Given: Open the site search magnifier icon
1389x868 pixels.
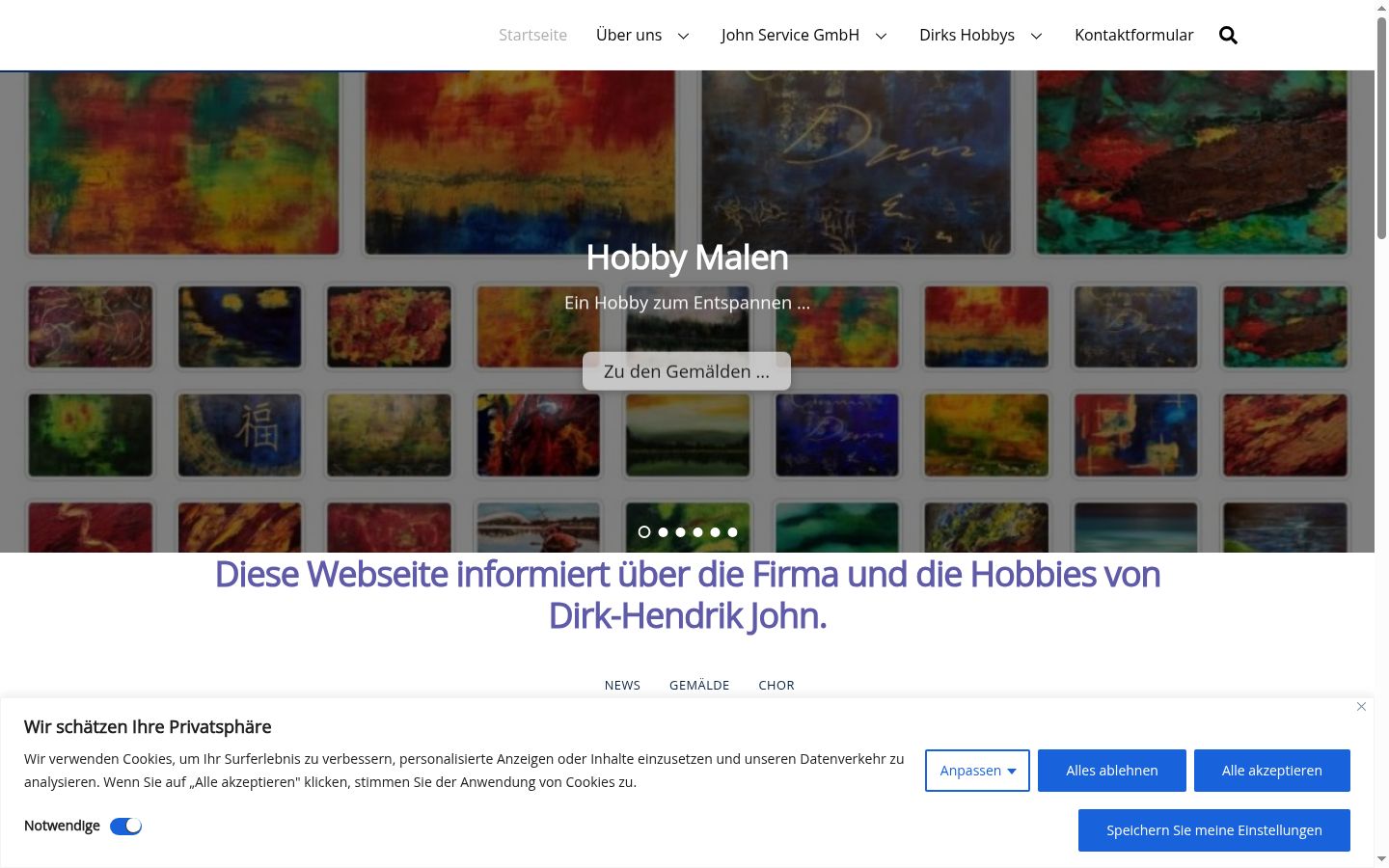Looking at the screenshot, I should click(1228, 36).
